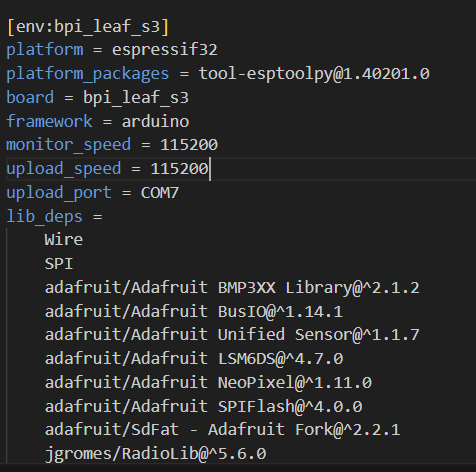The height and width of the screenshot is (472, 476).
Task: Click tool-esptoolpy@1.40201.0 package value
Action: coord(314,74)
